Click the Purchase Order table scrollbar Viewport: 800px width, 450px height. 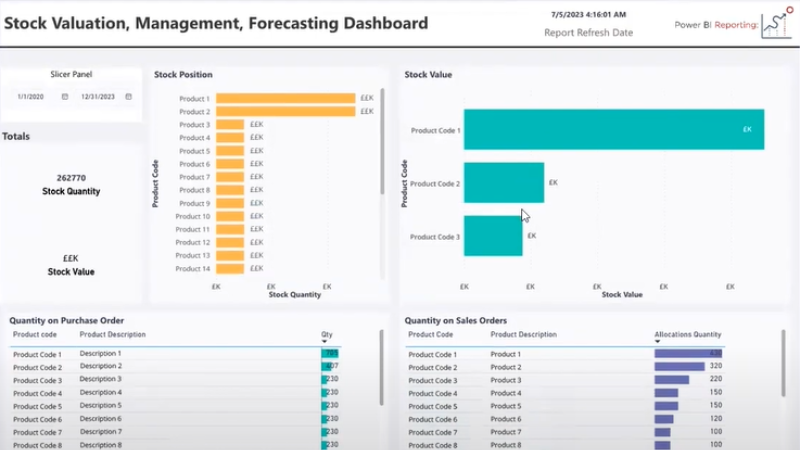point(381,367)
